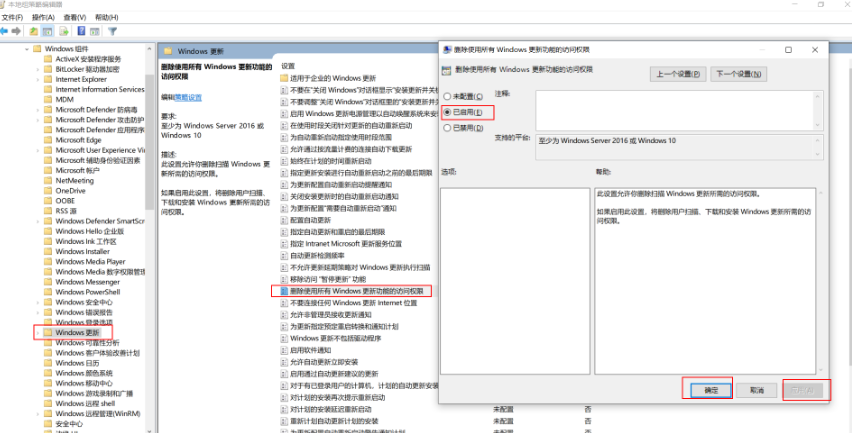
Task: Open help via the blue question-mark icon
Action: (x=82, y=31)
